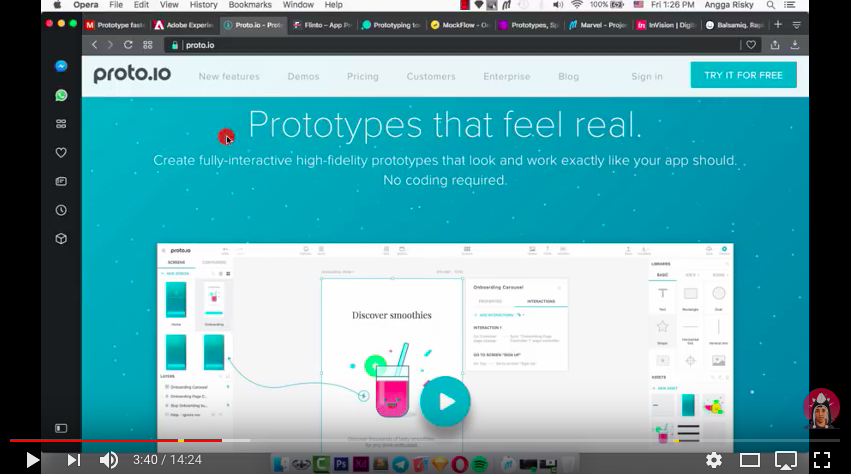Open the Pricing link
851x474 pixels.
pyautogui.click(x=363, y=77)
